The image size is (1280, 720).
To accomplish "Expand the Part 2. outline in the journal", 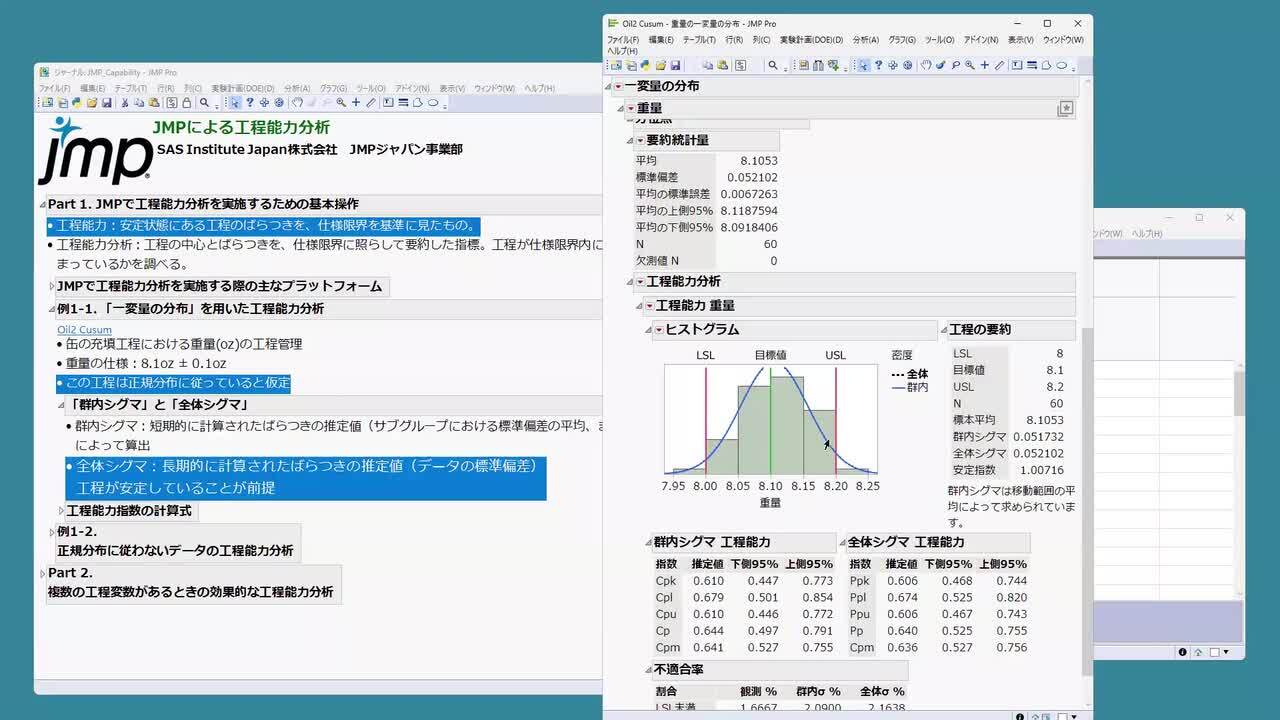I will [x=42, y=574].
